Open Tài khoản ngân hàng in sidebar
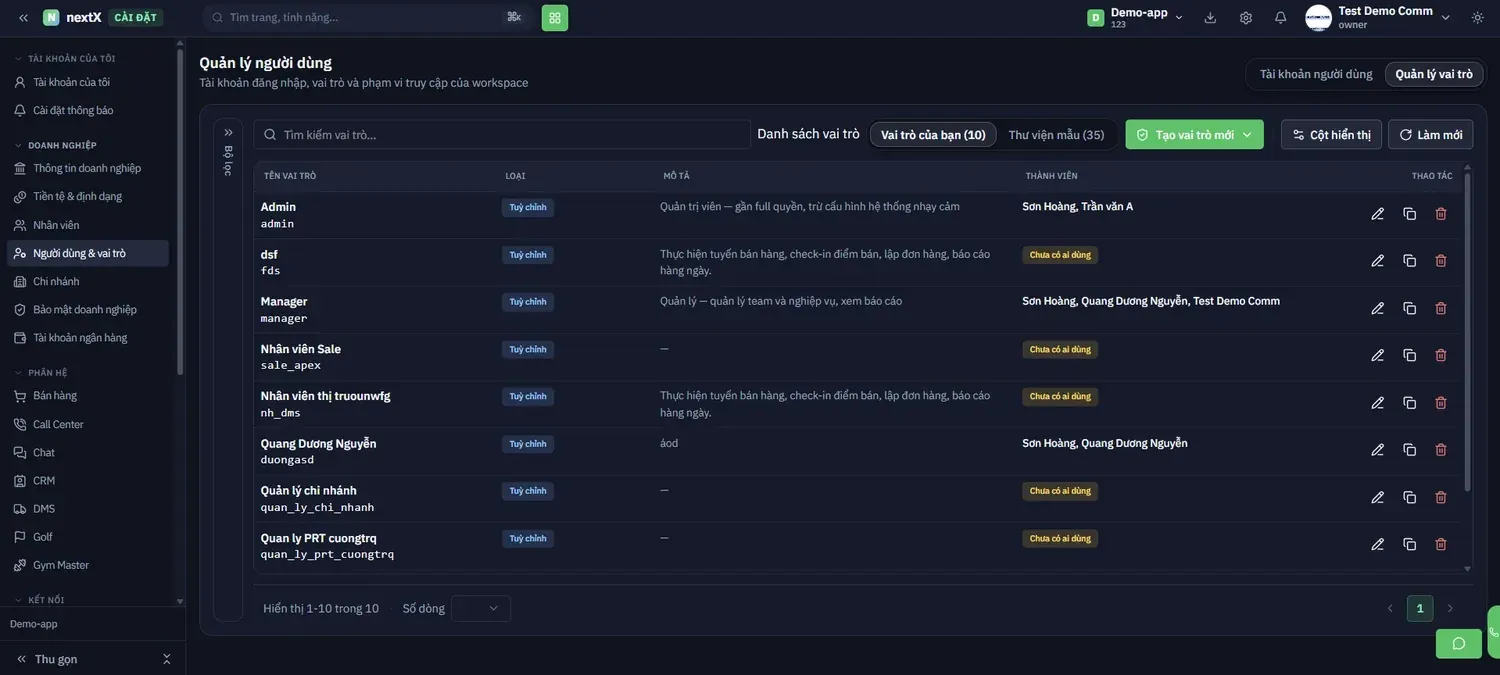 (88, 337)
